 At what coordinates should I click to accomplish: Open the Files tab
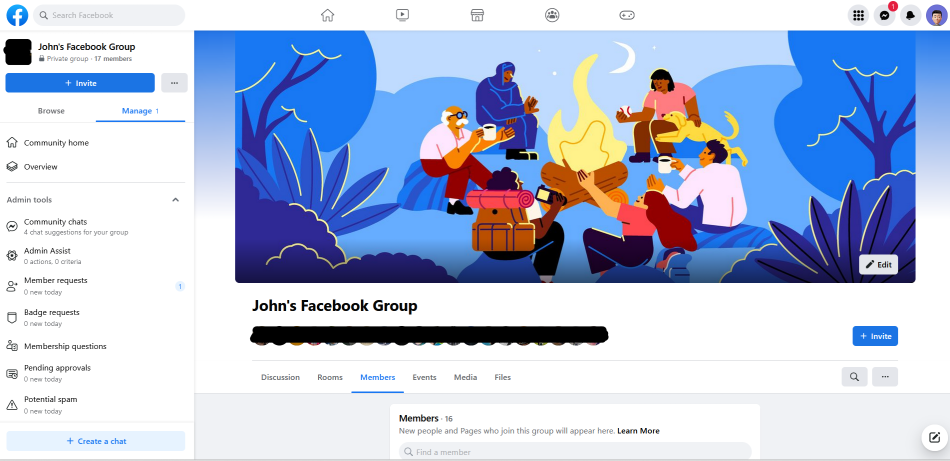[503, 377]
